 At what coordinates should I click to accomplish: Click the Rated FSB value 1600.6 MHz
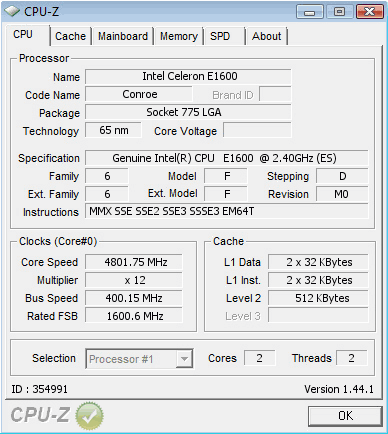point(134,316)
